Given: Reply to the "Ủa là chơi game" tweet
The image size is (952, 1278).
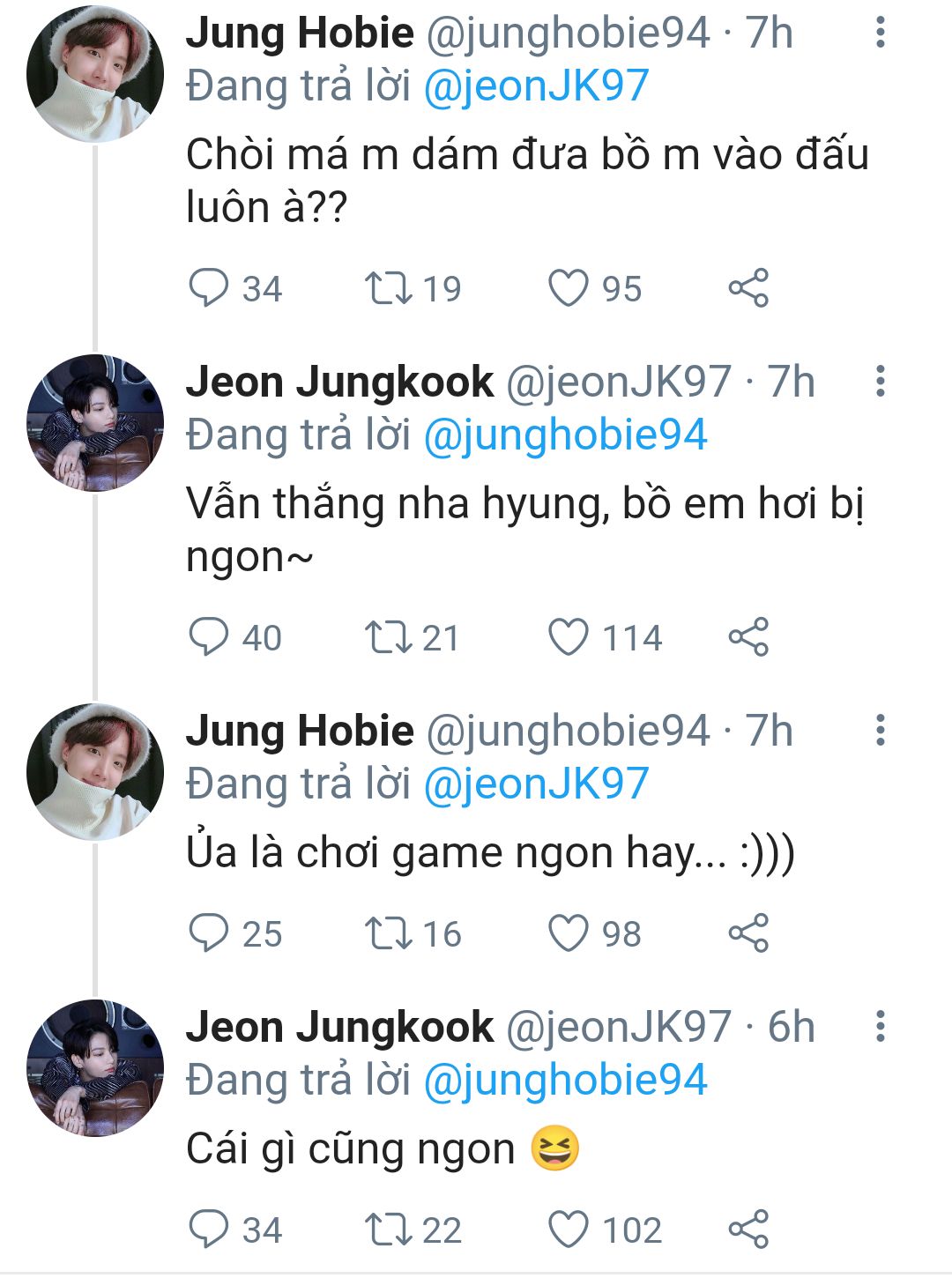Looking at the screenshot, I should point(209,933).
